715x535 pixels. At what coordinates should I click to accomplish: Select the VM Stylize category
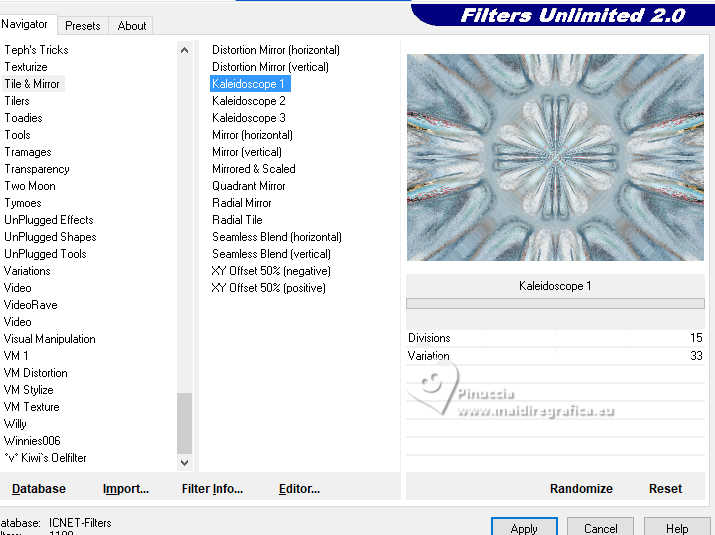pos(29,390)
